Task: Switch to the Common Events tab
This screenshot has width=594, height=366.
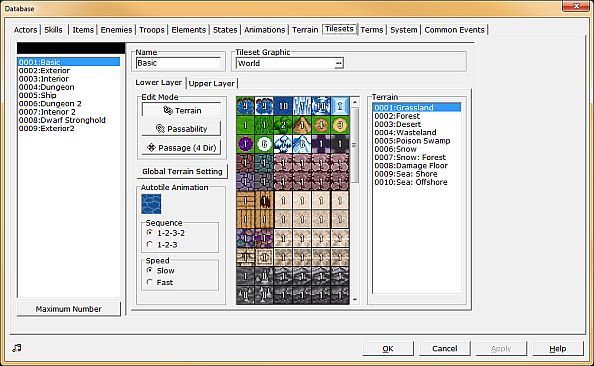Action: 454,30
